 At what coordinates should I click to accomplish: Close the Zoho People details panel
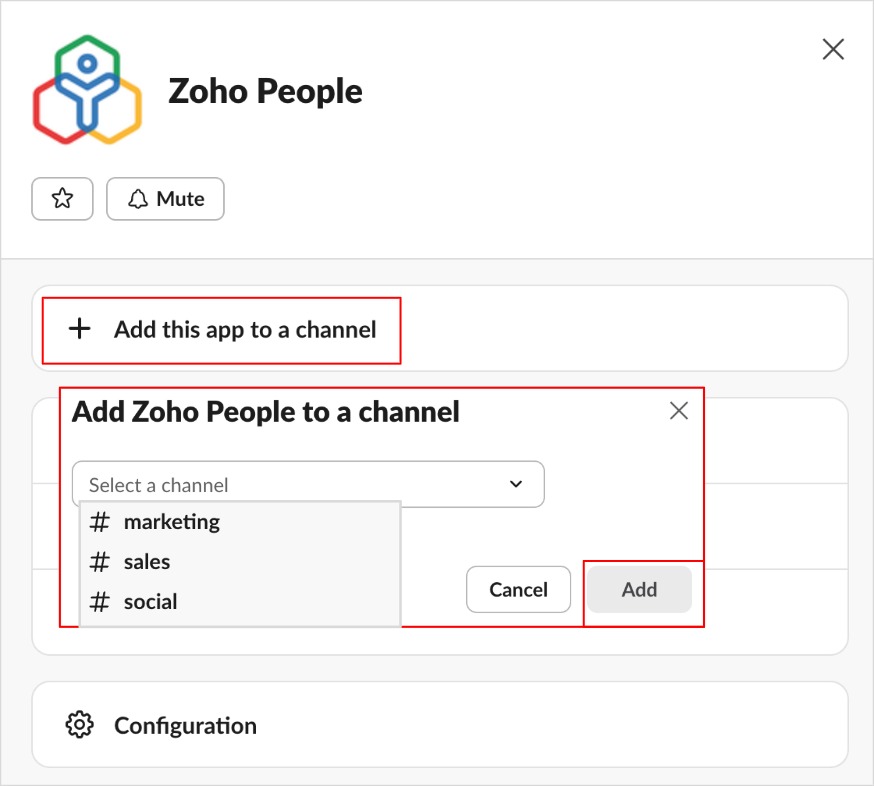832,49
